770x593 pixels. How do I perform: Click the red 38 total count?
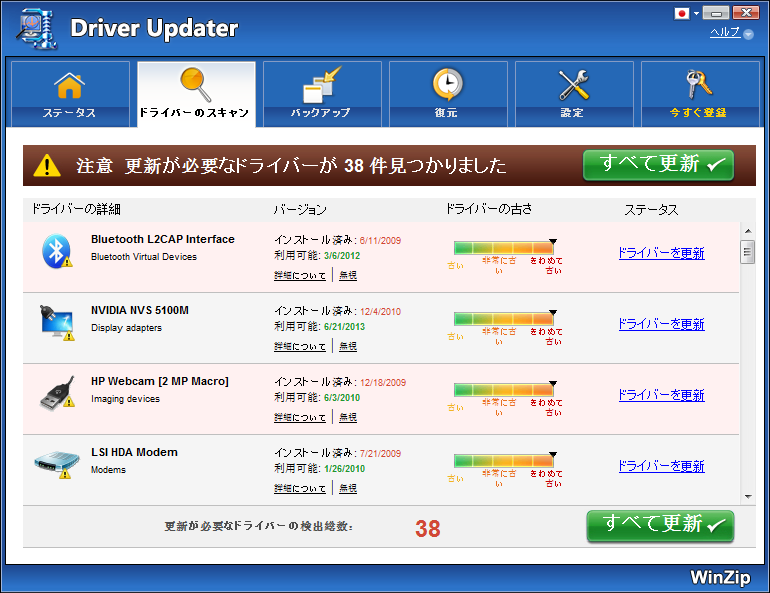(428, 529)
